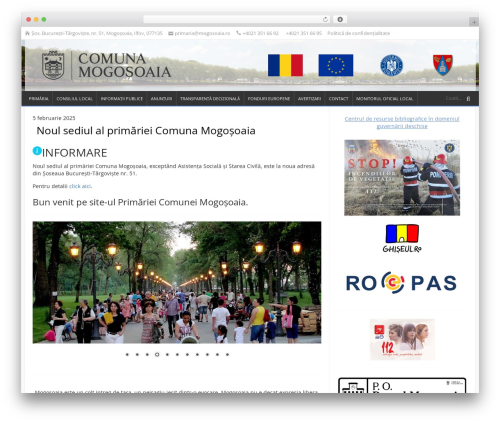Image resolution: width=500 pixels, height=423 pixels.
Task: Click the +4021 351 66 92 phone number
Action: (x=260, y=33)
